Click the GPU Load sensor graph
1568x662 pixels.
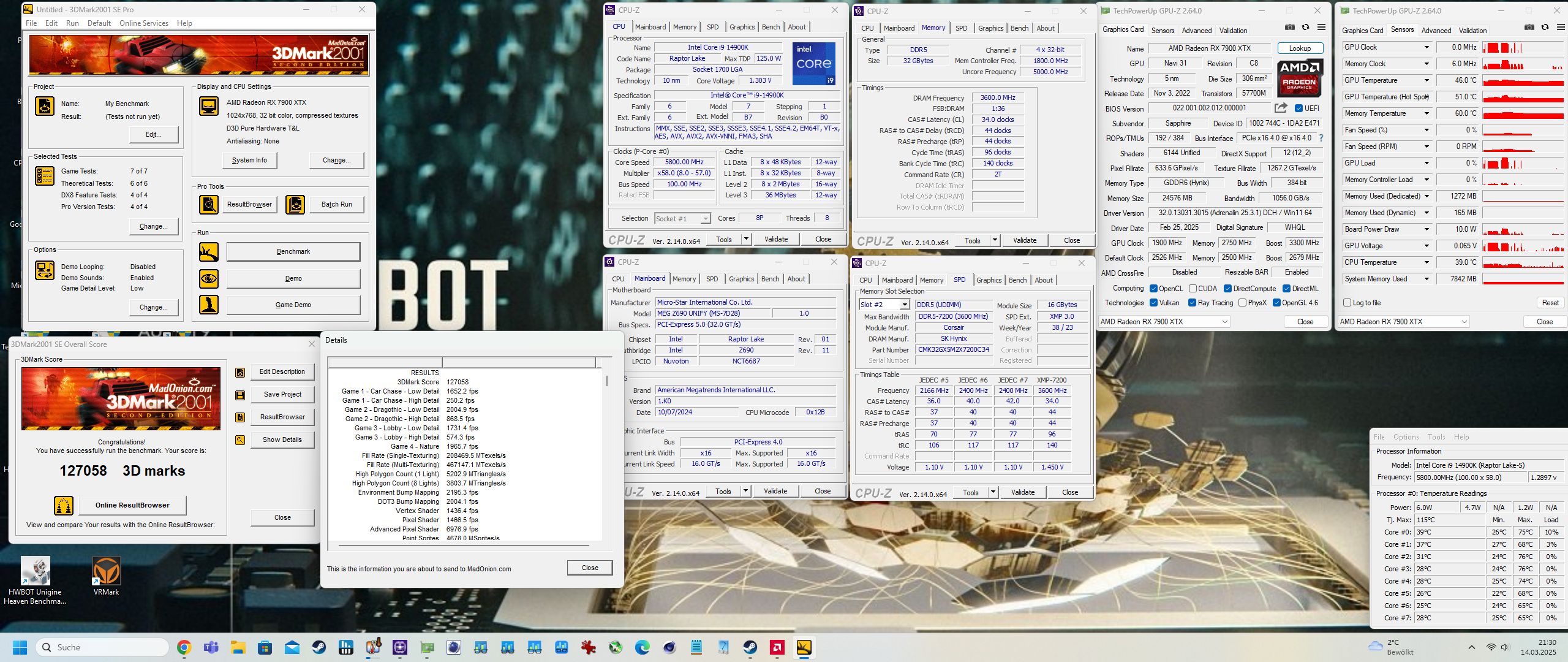point(1523,164)
